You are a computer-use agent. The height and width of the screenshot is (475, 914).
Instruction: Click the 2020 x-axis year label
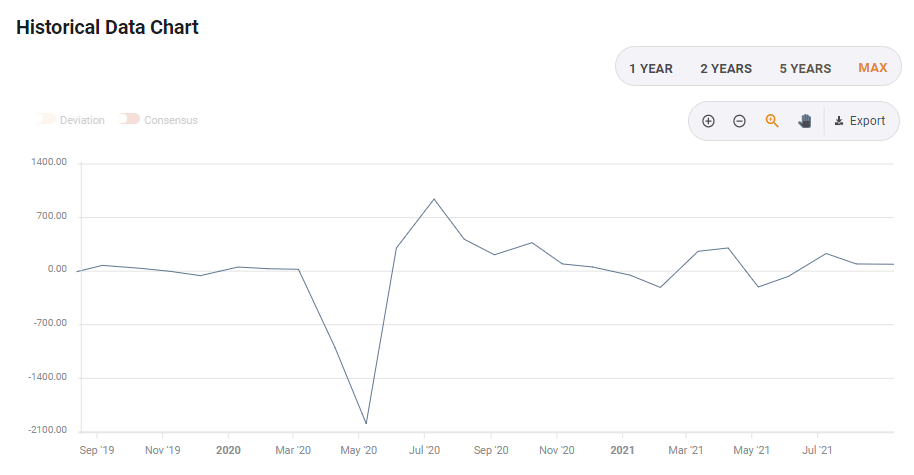[229, 450]
